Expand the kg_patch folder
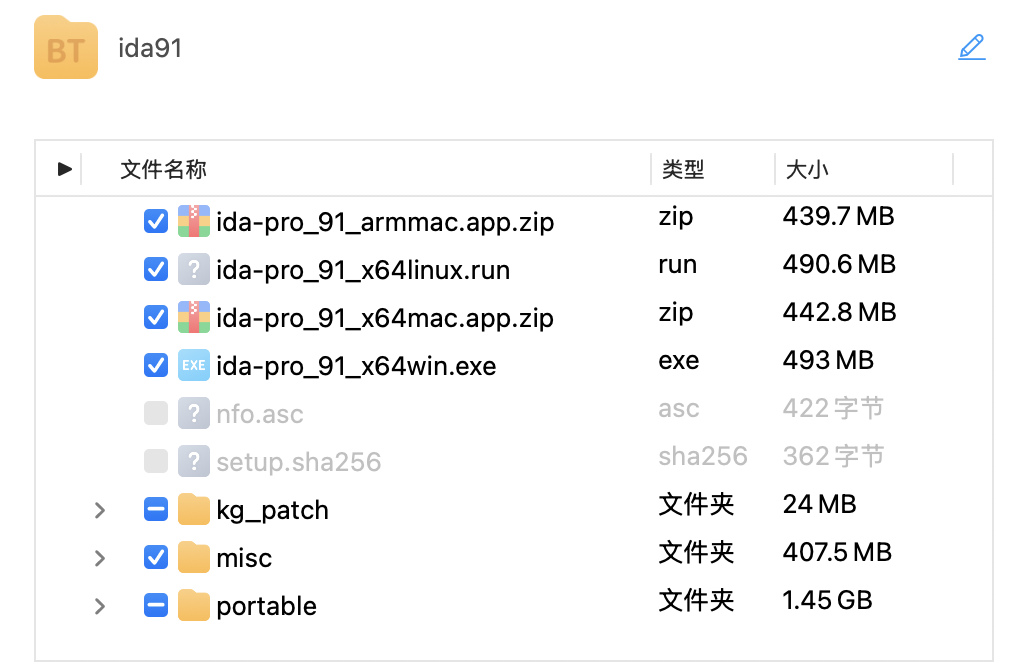Viewport: 1016px width, 664px height. coord(99,510)
